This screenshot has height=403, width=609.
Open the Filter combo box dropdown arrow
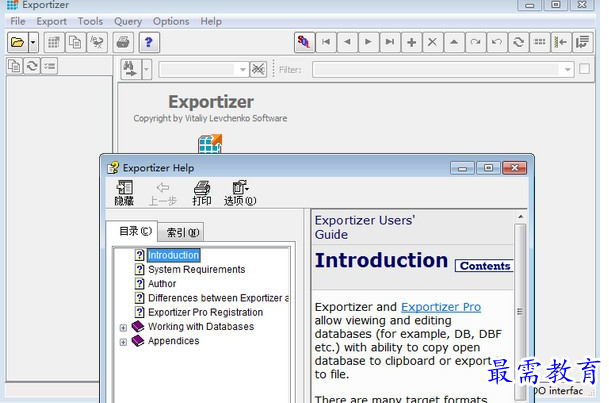[x=567, y=70]
